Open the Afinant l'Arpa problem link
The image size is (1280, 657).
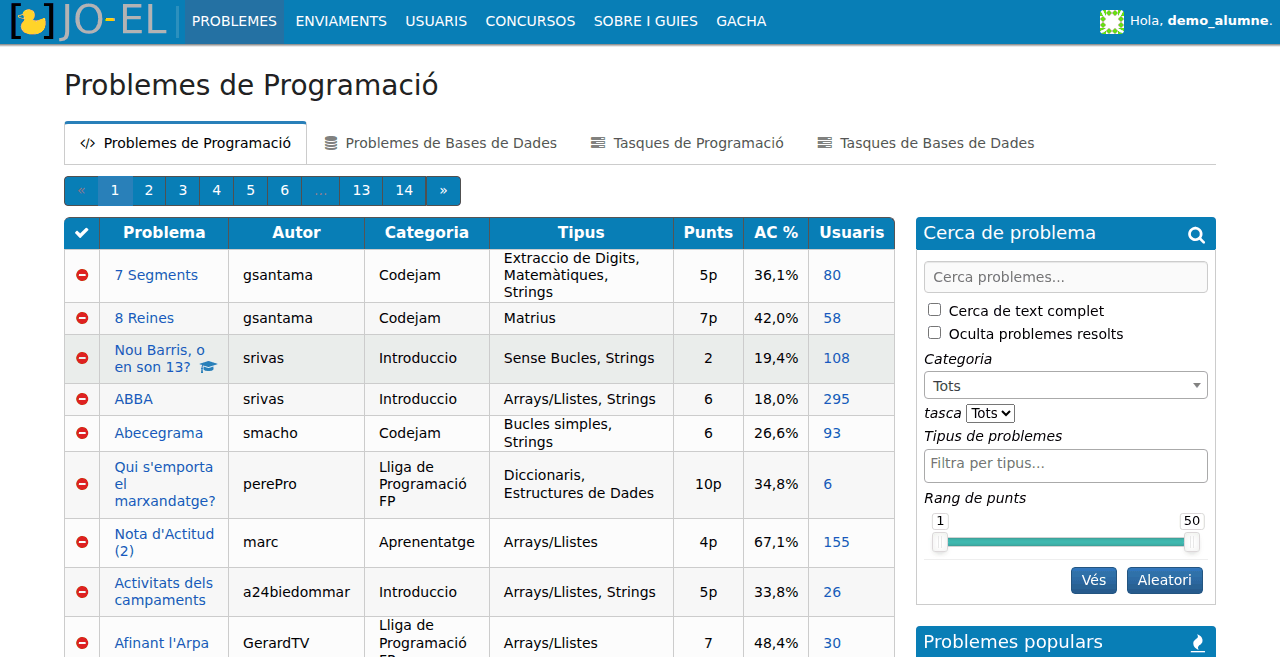pyautogui.click(x=162, y=643)
